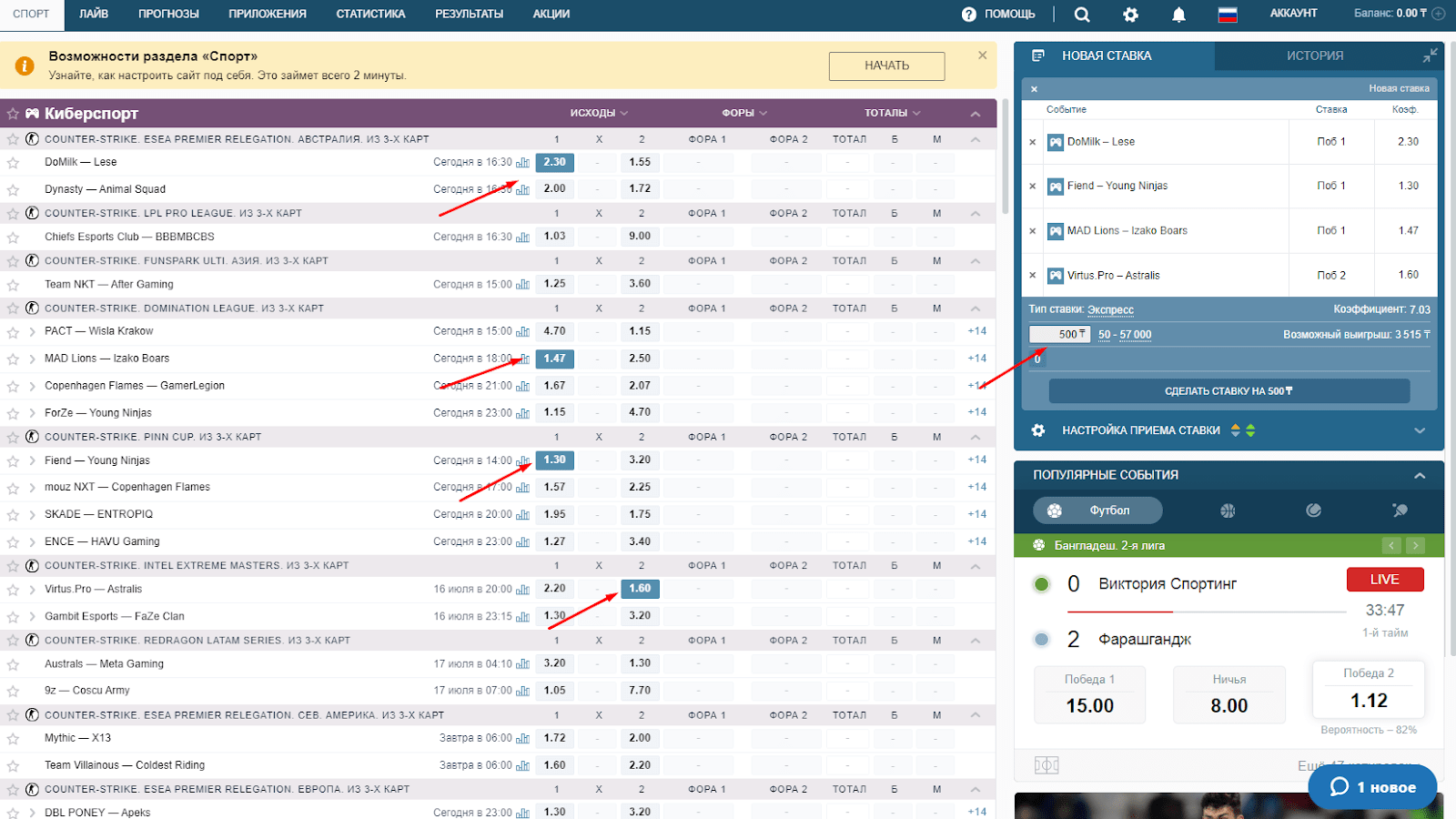1456x819 pixels.
Task: Favorite the Dynasty — Animal Squad match star
Action: click(x=13, y=190)
